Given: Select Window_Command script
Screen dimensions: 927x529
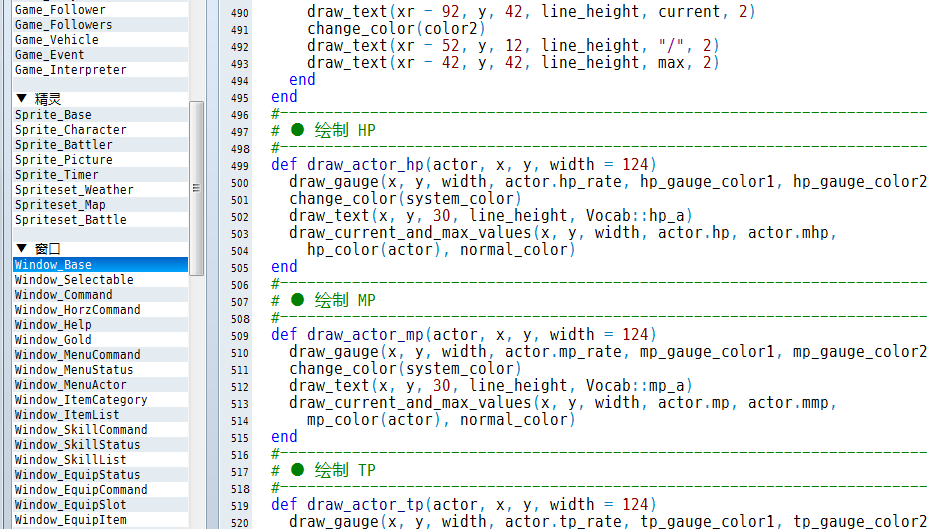Looking at the screenshot, I should 101,295.
